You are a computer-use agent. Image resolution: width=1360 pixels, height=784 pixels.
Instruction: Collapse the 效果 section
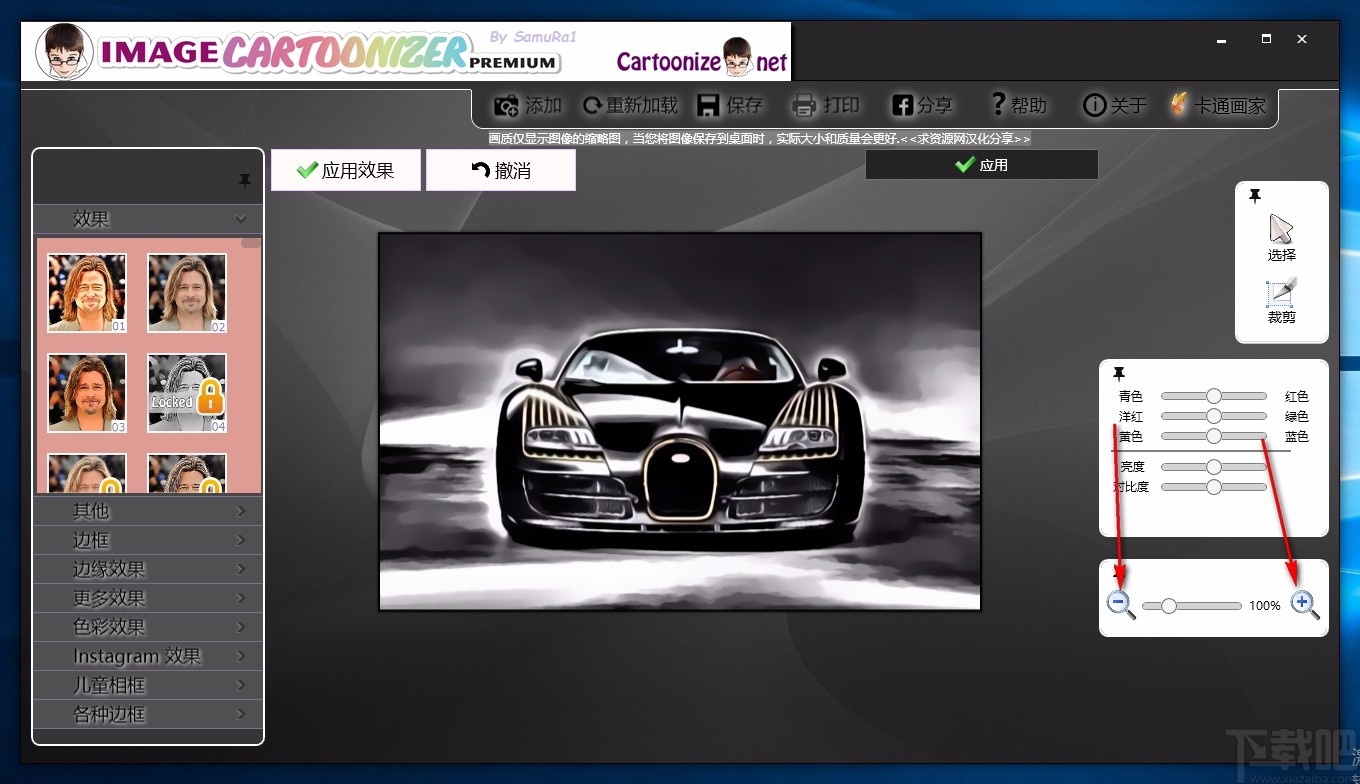click(x=148, y=219)
